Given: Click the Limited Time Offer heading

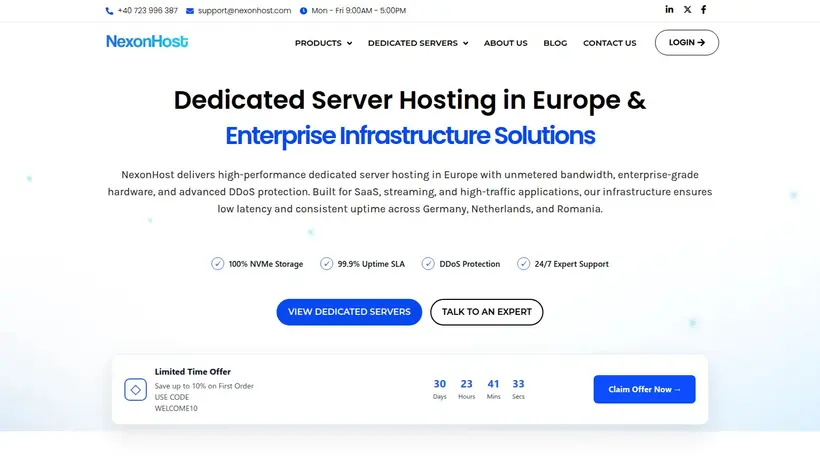Looking at the screenshot, I should click(192, 372).
